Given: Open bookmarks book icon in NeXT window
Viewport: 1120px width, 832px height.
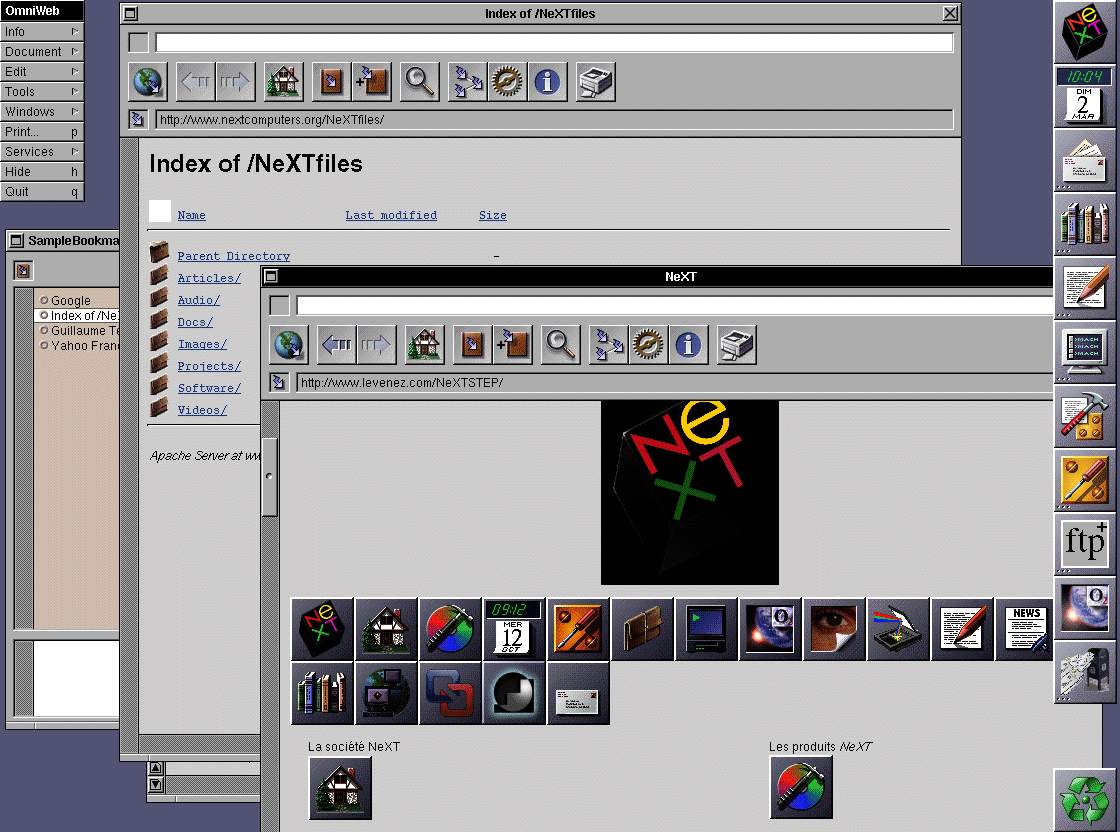Looking at the screenshot, I should (x=471, y=345).
